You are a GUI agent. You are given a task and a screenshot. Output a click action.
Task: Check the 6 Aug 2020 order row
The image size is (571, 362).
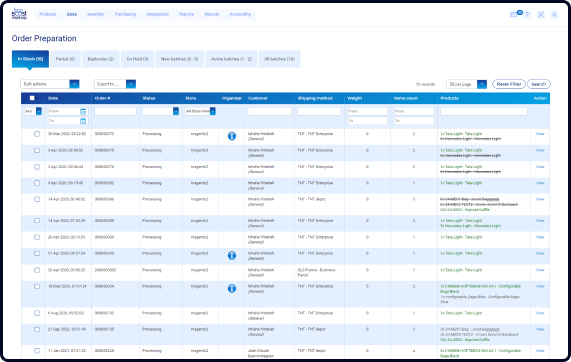coord(37,313)
